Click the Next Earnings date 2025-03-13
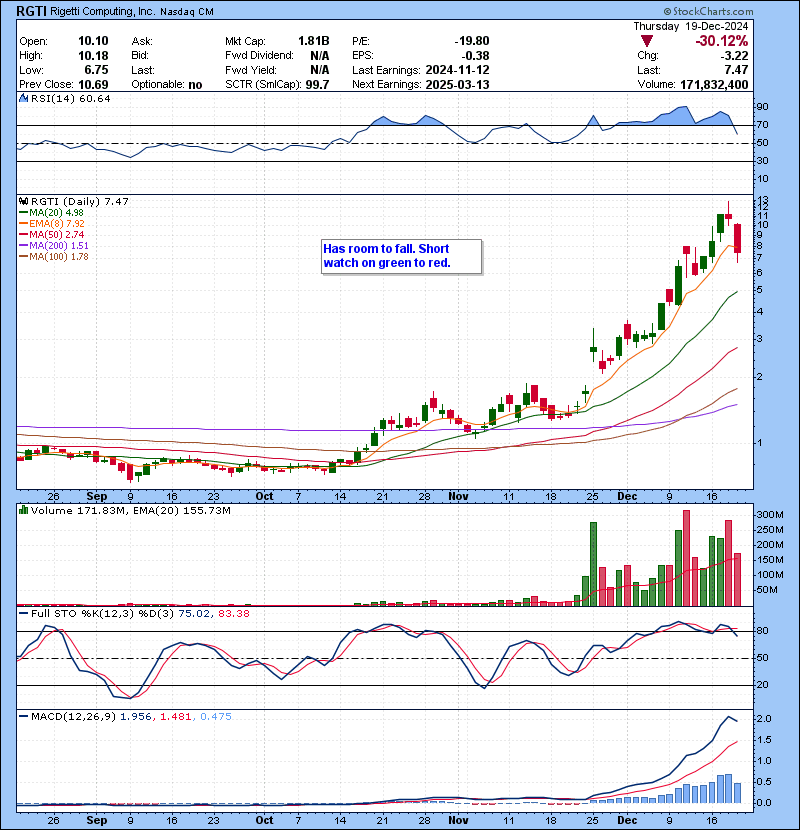The height and width of the screenshot is (830, 800). 457,85
